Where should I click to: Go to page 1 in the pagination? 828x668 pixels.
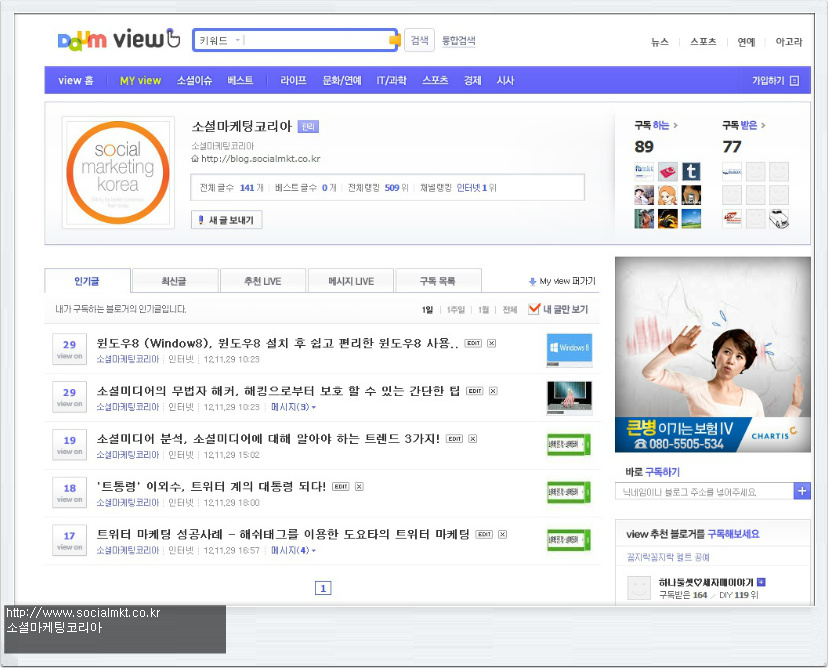coord(323,588)
